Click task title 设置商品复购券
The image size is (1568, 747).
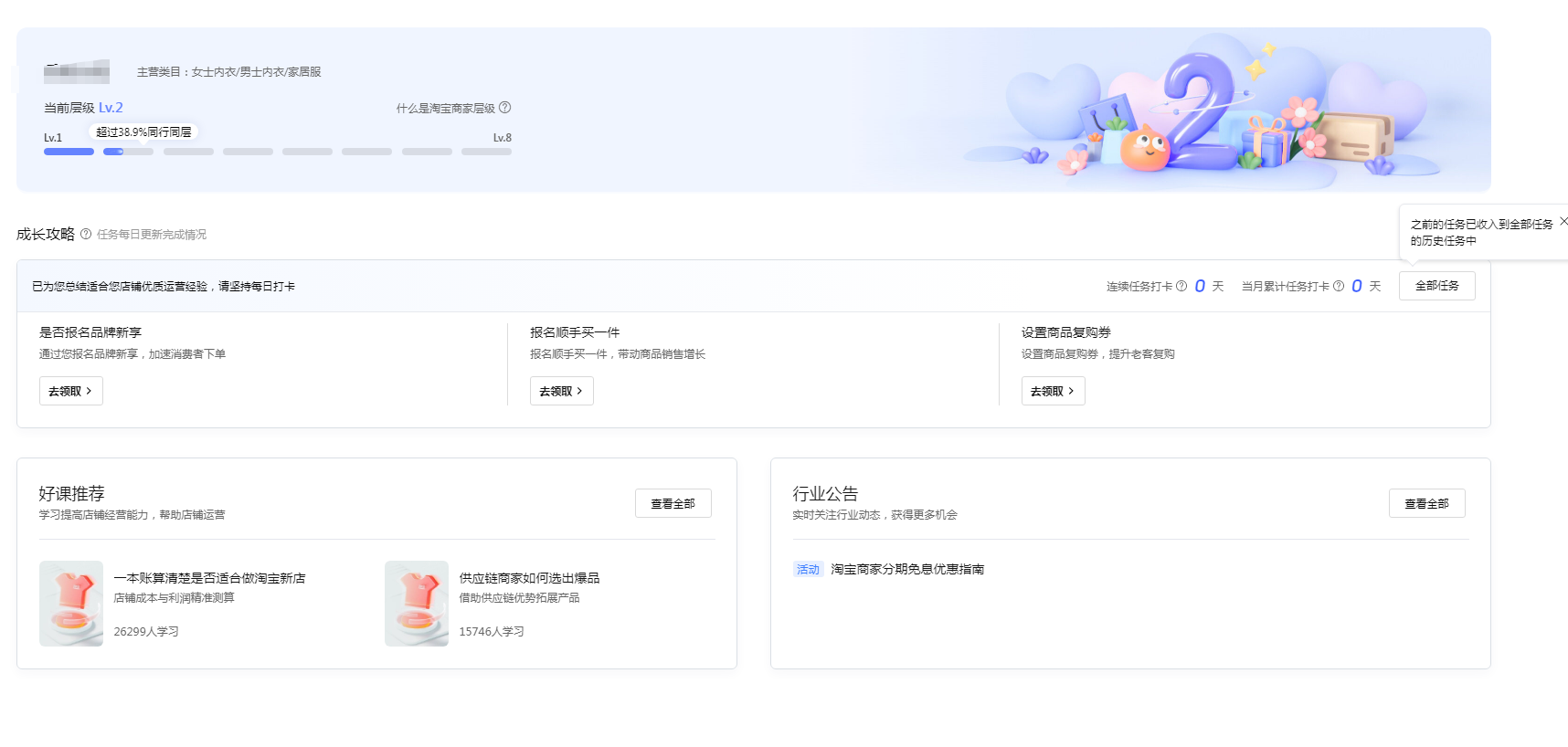[1066, 332]
